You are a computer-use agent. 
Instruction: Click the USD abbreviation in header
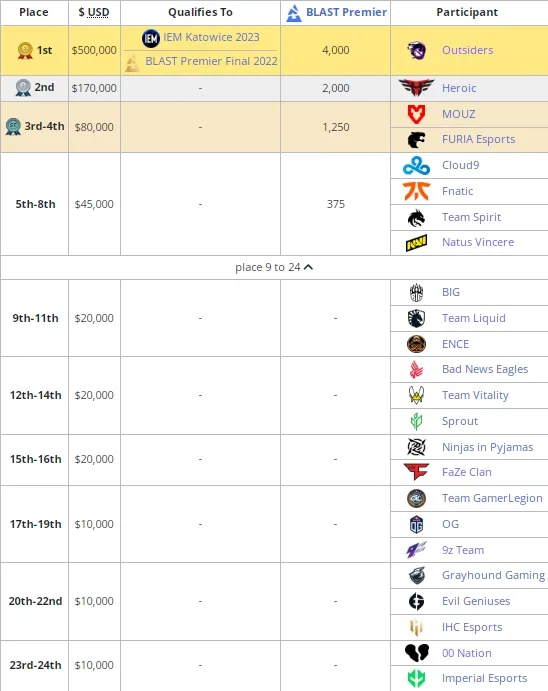pos(99,12)
